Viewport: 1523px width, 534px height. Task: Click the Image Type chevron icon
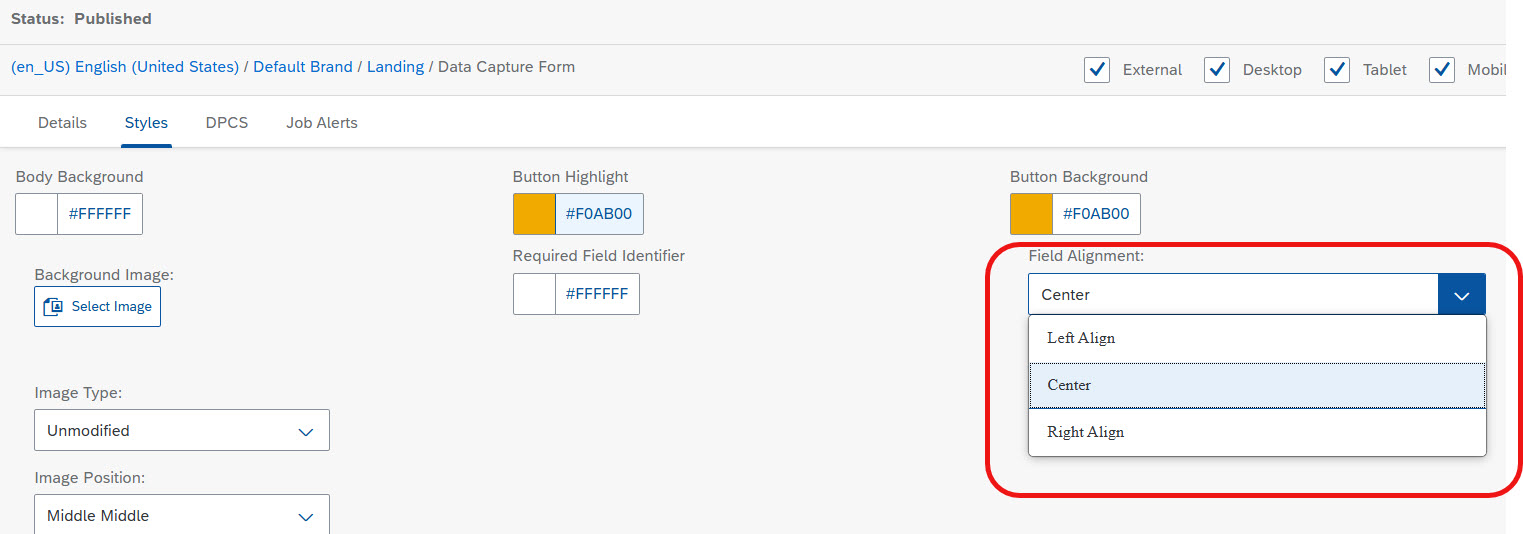tap(306, 431)
